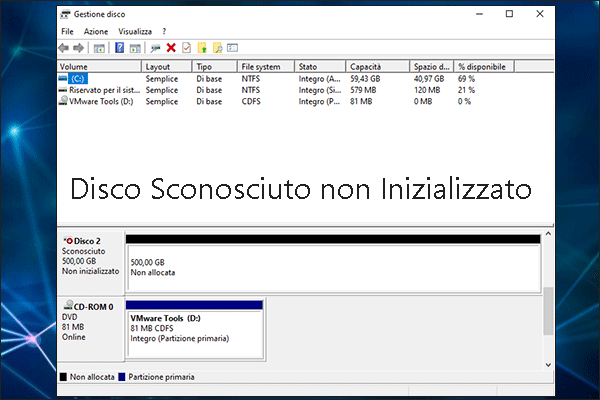Image resolution: width=600 pixels, height=400 pixels.
Task: Click the CD-ROM 0 drive icon
Action: click(65, 305)
